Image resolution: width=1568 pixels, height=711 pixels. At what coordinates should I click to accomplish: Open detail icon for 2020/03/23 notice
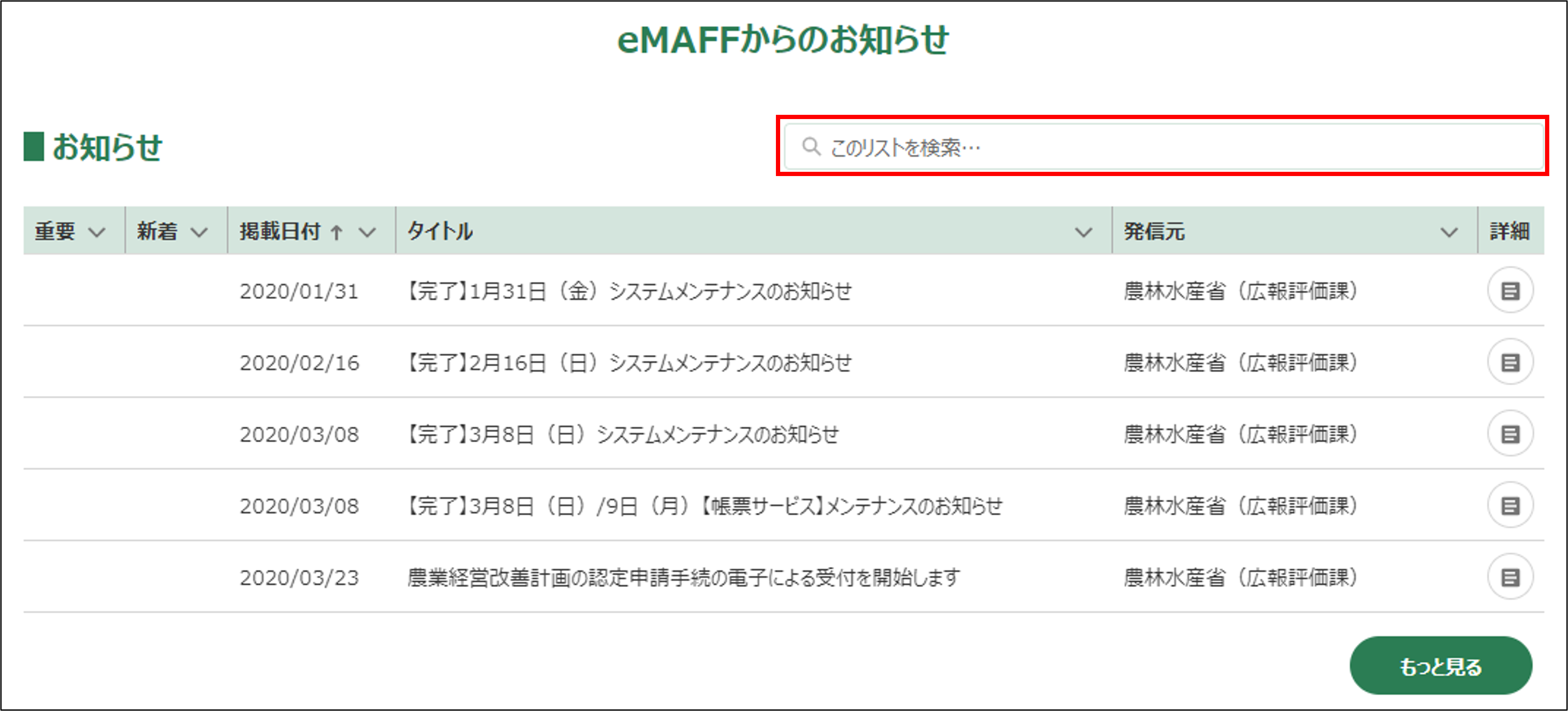(1510, 577)
